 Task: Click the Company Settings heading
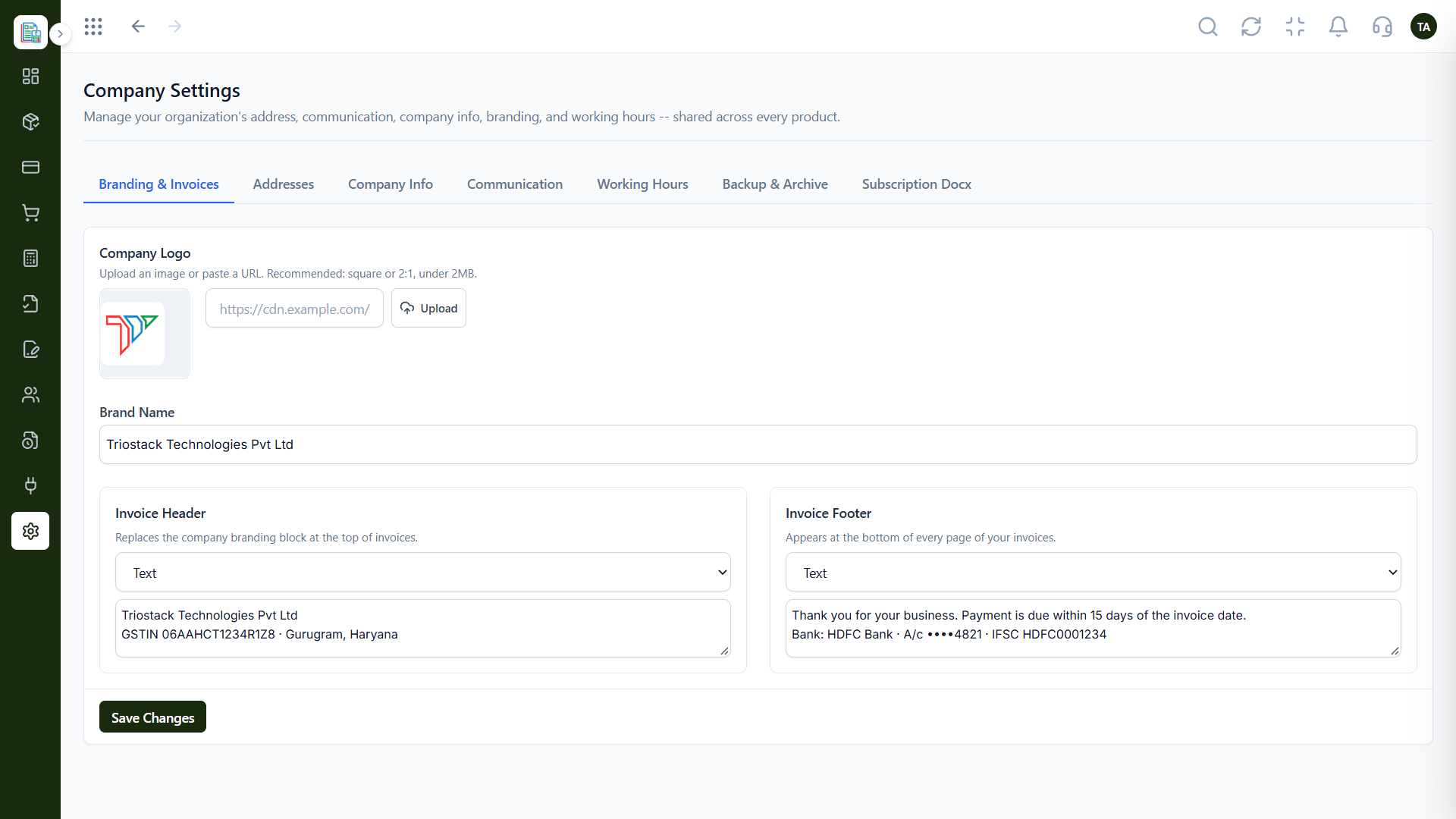tap(162, 90)
